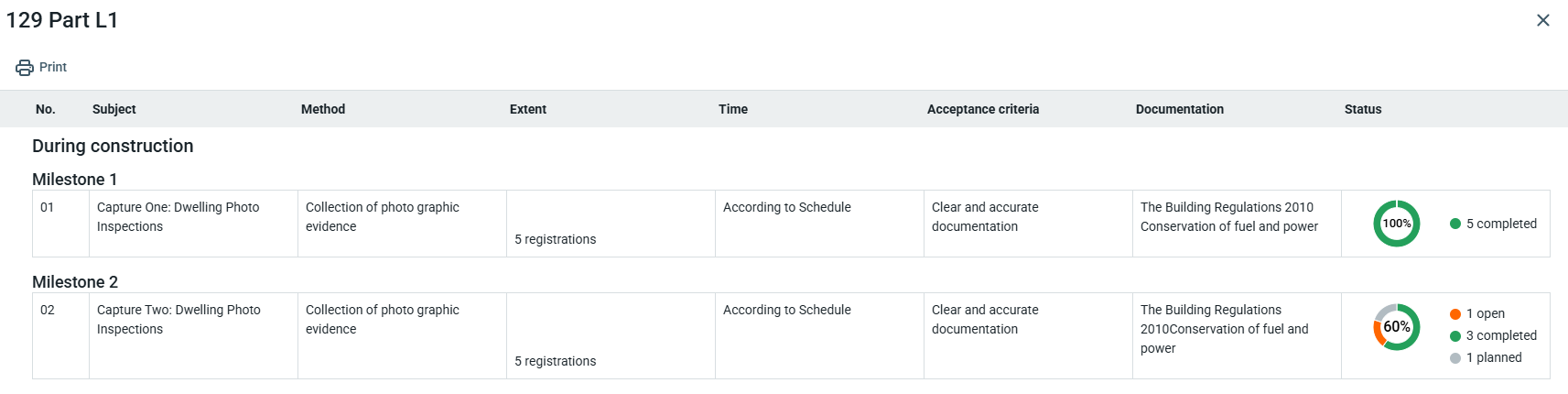The image size is (1568, 394).
Task: Click the Print text button
Action: pyautogui.click(x=53, y=68)
